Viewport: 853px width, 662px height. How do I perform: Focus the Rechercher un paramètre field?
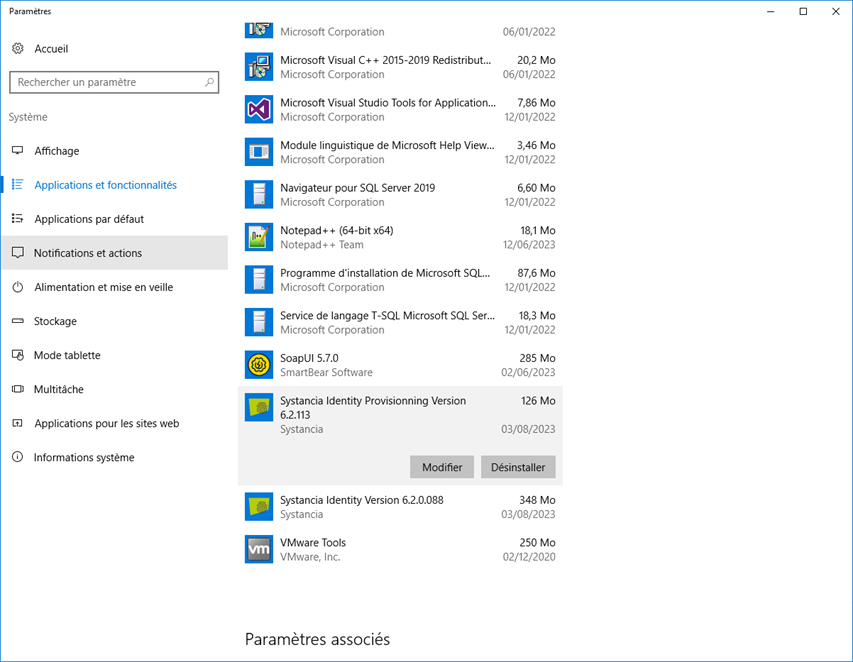click(114, 82)
